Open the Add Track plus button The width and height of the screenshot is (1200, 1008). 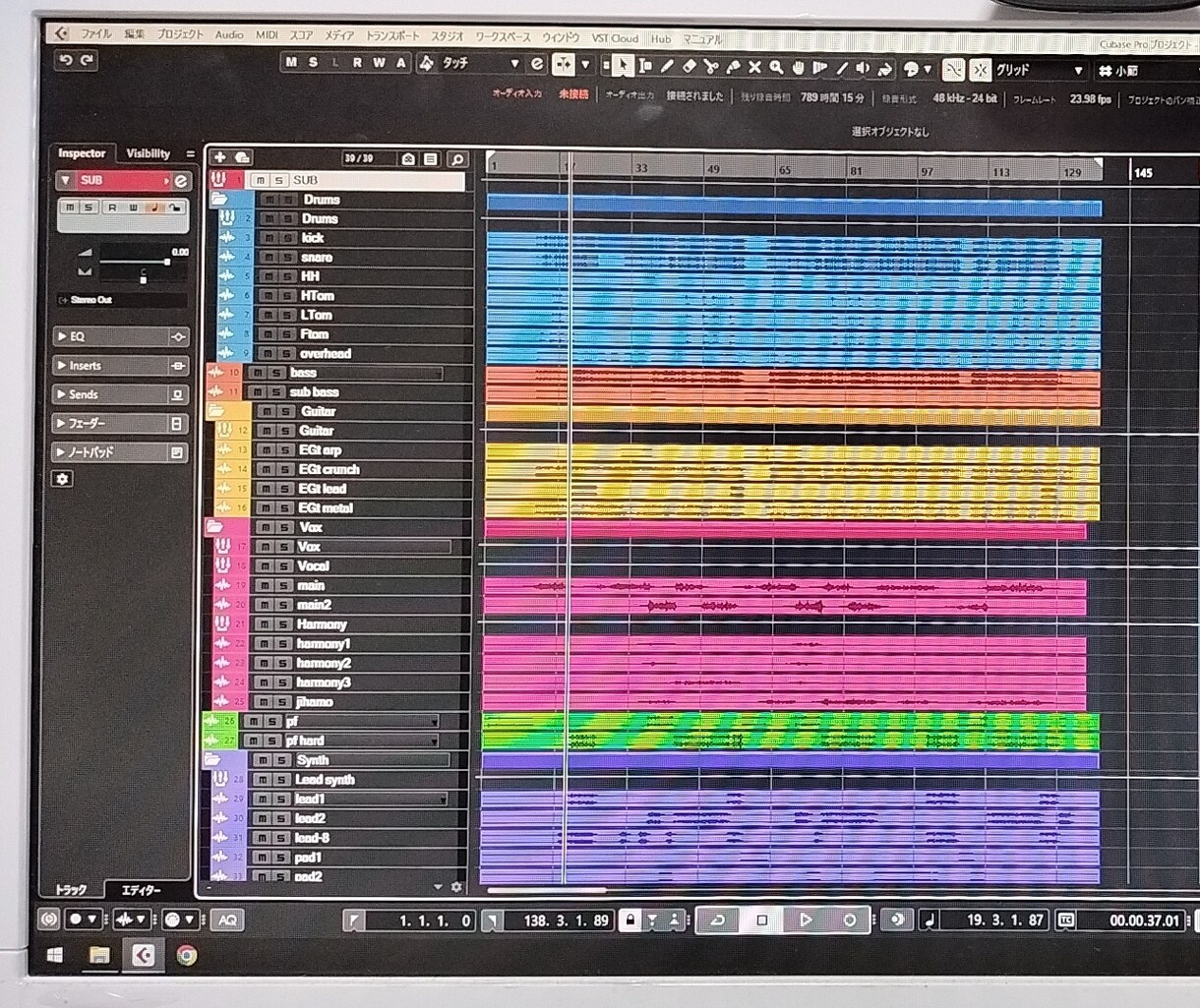pos(219,157)
